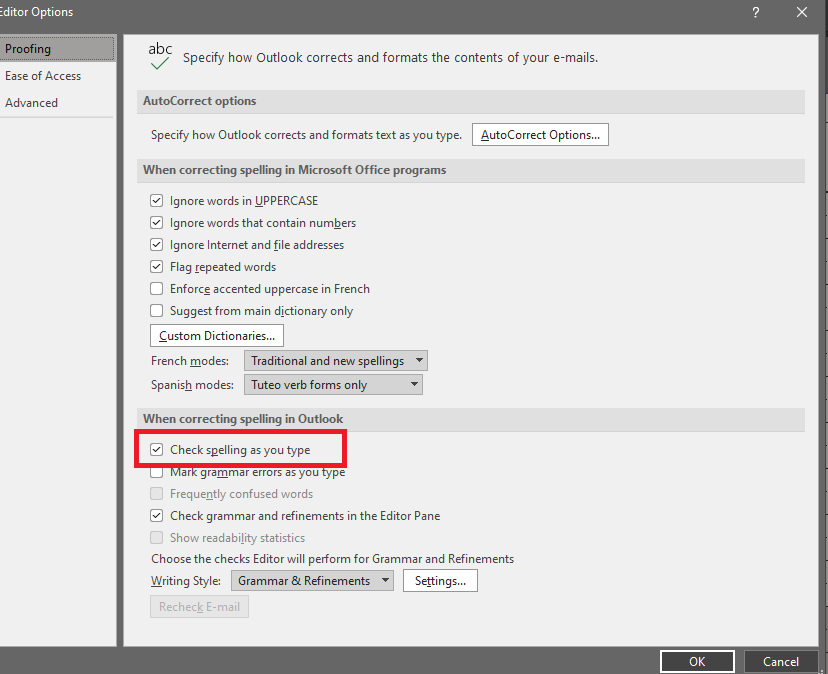Click the Recheck E-mail button
The image size is (828, 674).
coord(199,607)
